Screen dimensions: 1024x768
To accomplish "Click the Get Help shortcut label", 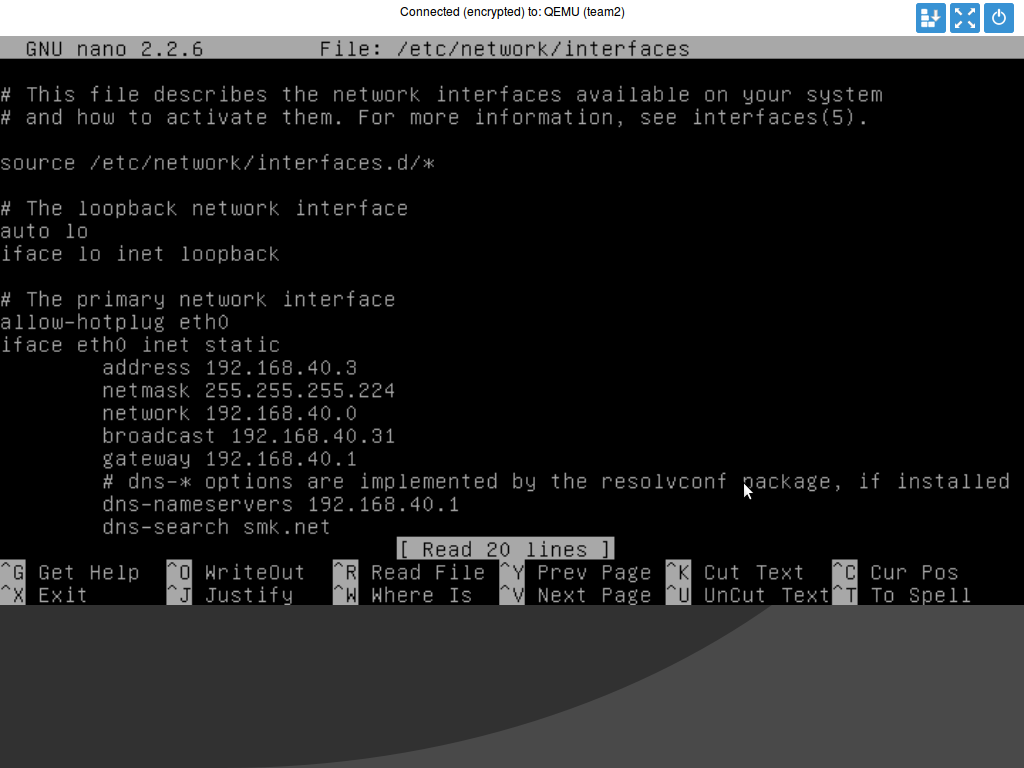I will [88, 572].
